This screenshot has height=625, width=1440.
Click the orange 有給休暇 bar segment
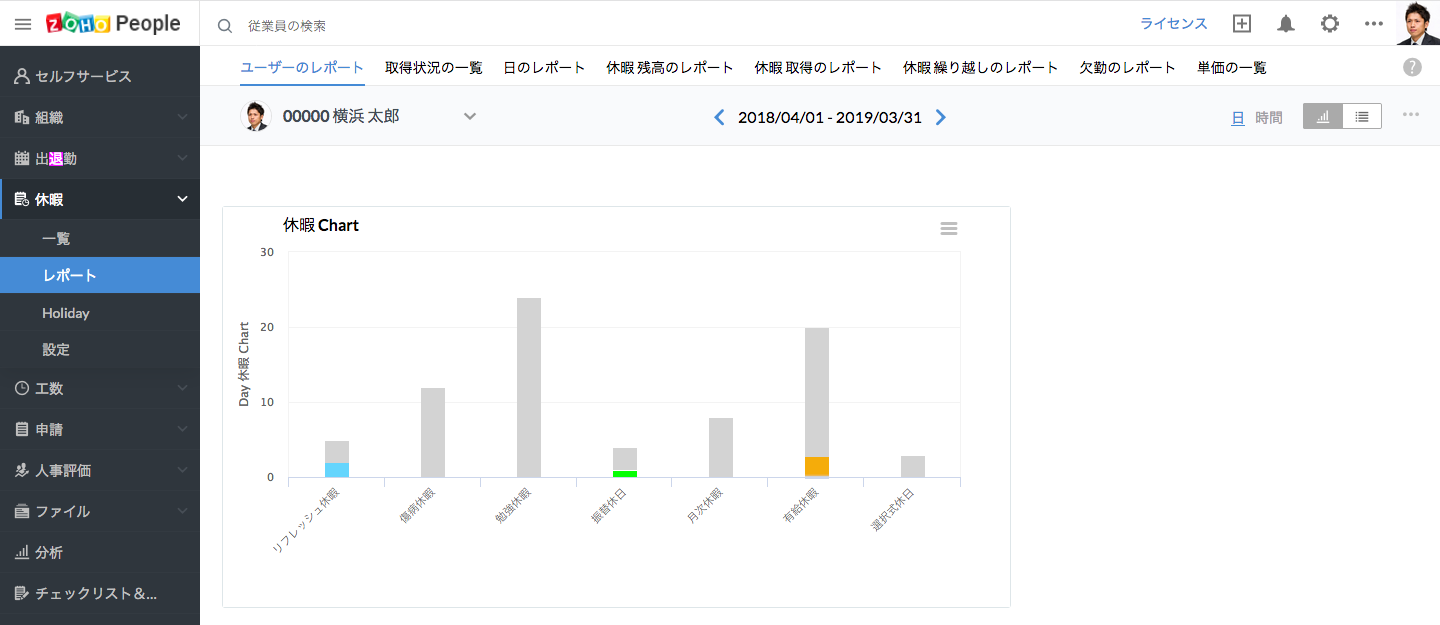816,466
